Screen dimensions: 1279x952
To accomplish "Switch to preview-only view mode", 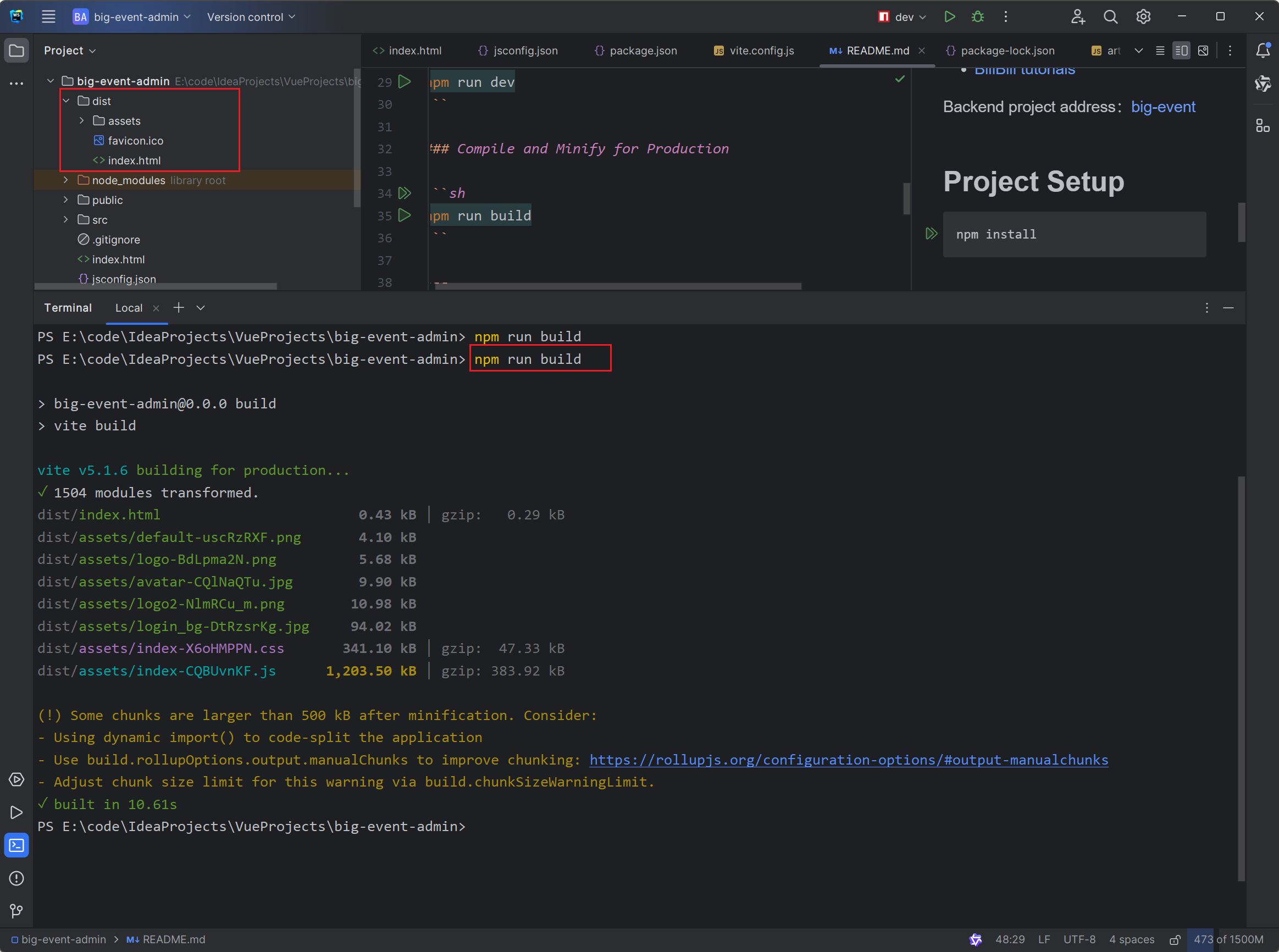I will tap(1203, 51).
